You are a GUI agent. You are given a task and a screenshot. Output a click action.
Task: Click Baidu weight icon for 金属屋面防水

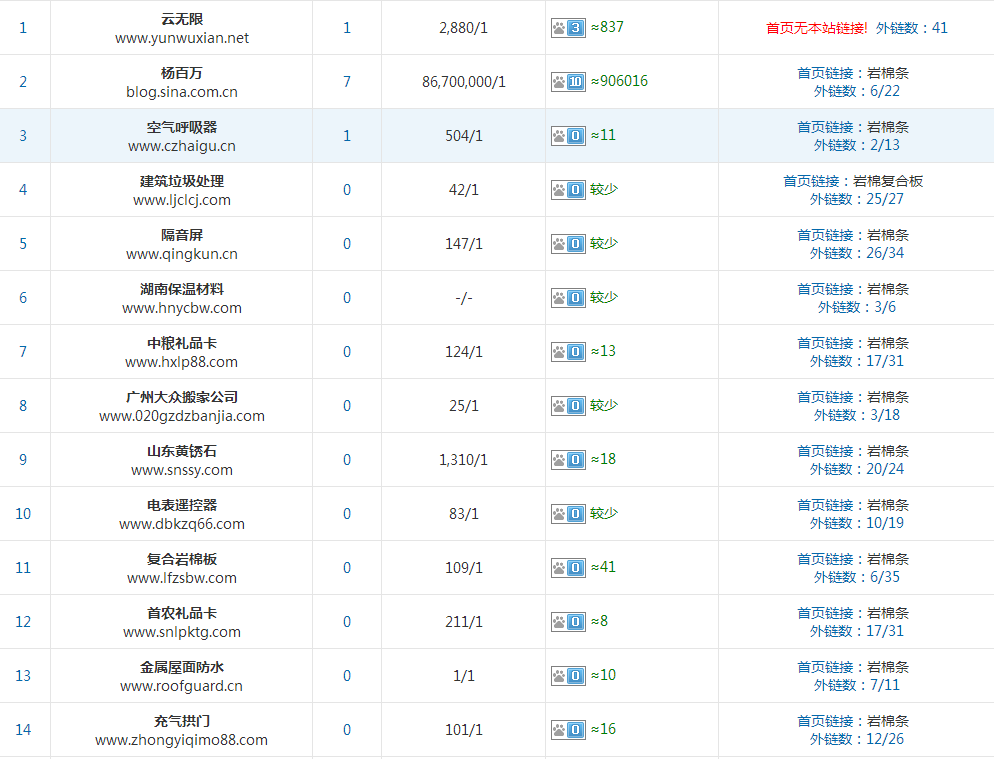[x=567, y=676]
